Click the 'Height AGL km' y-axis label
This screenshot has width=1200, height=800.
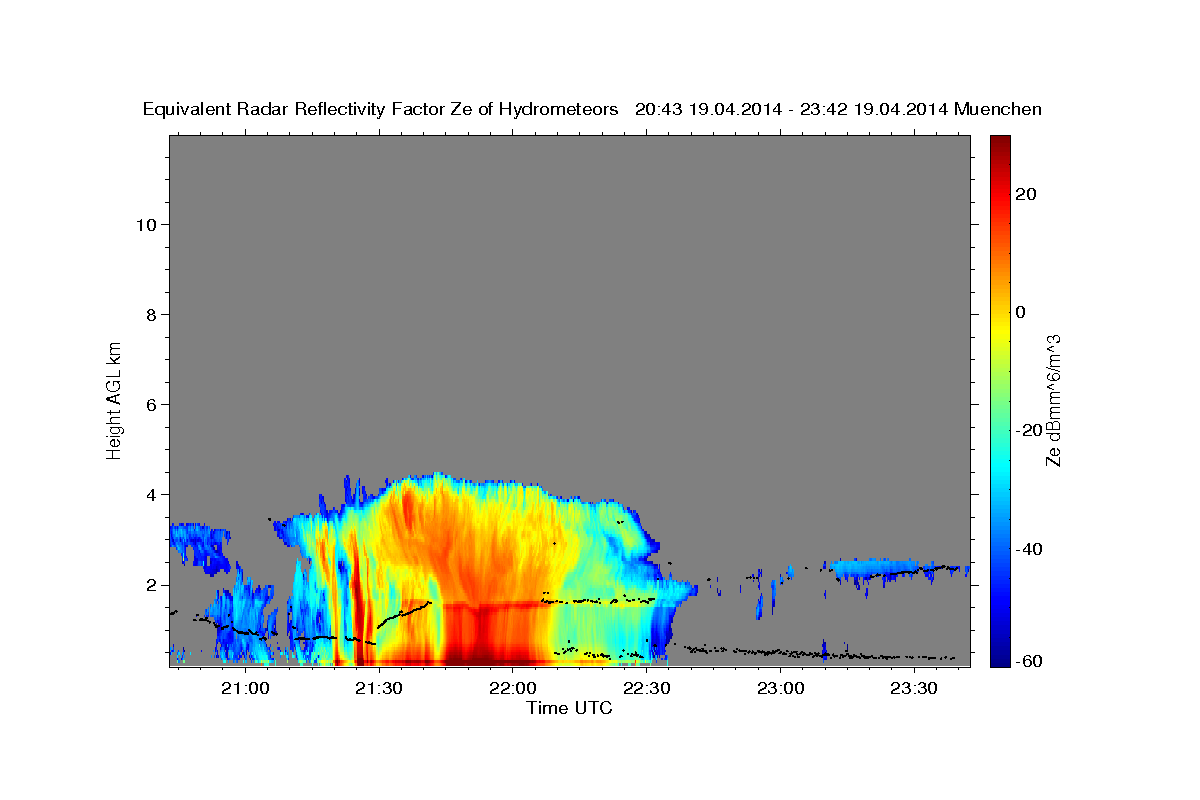114,399
